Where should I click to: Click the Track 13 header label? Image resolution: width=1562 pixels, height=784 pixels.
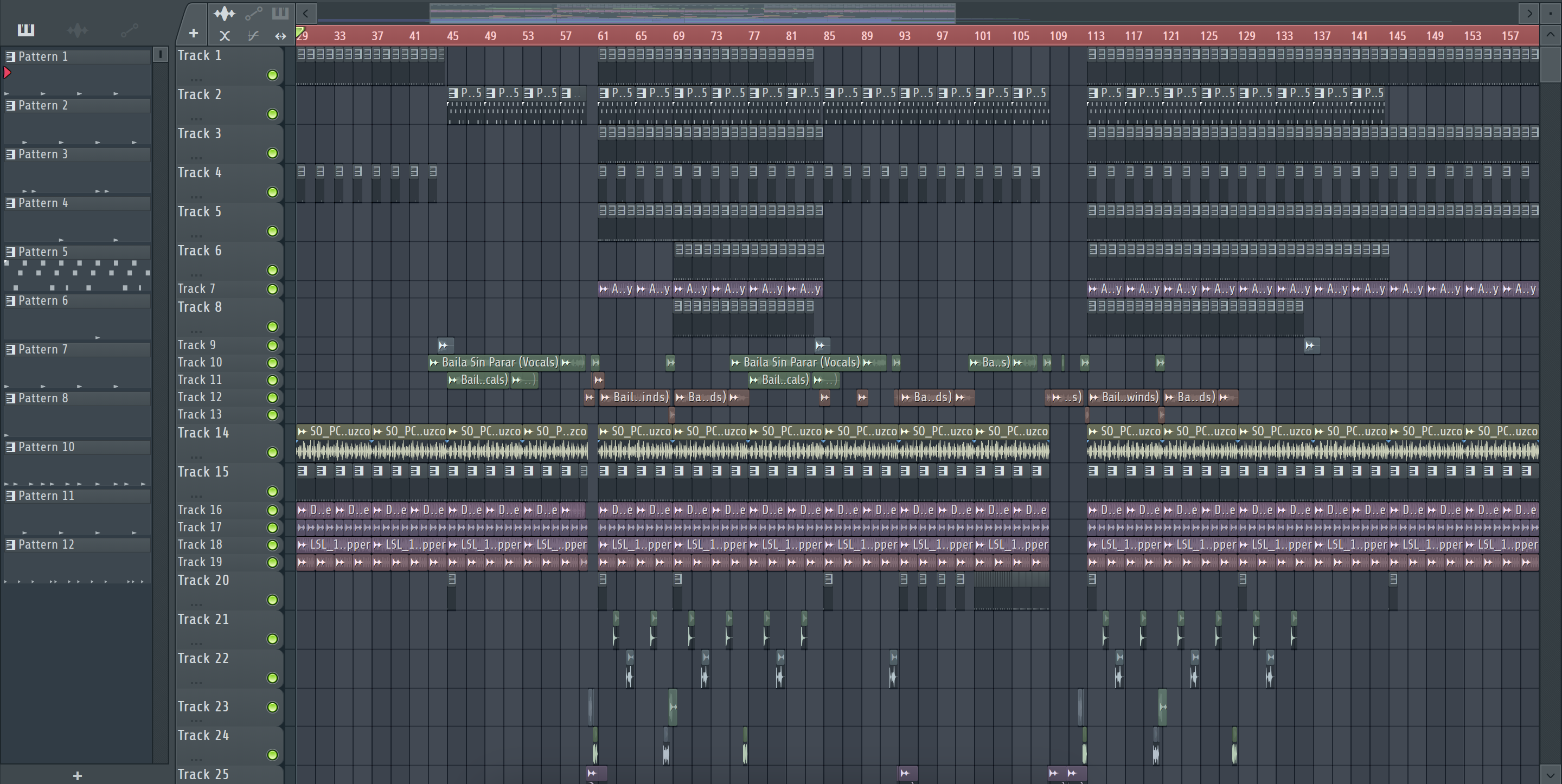pyautogui.click(x=200, y=414)
